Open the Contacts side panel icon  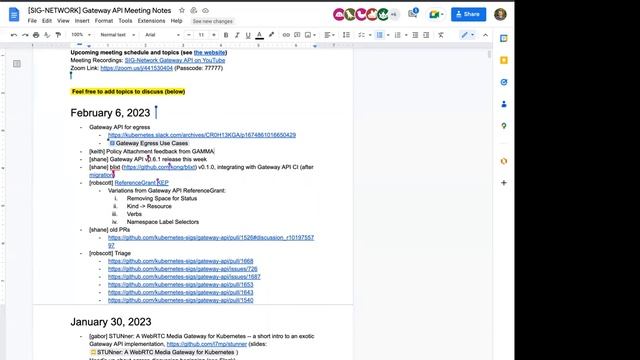point(504,104)
